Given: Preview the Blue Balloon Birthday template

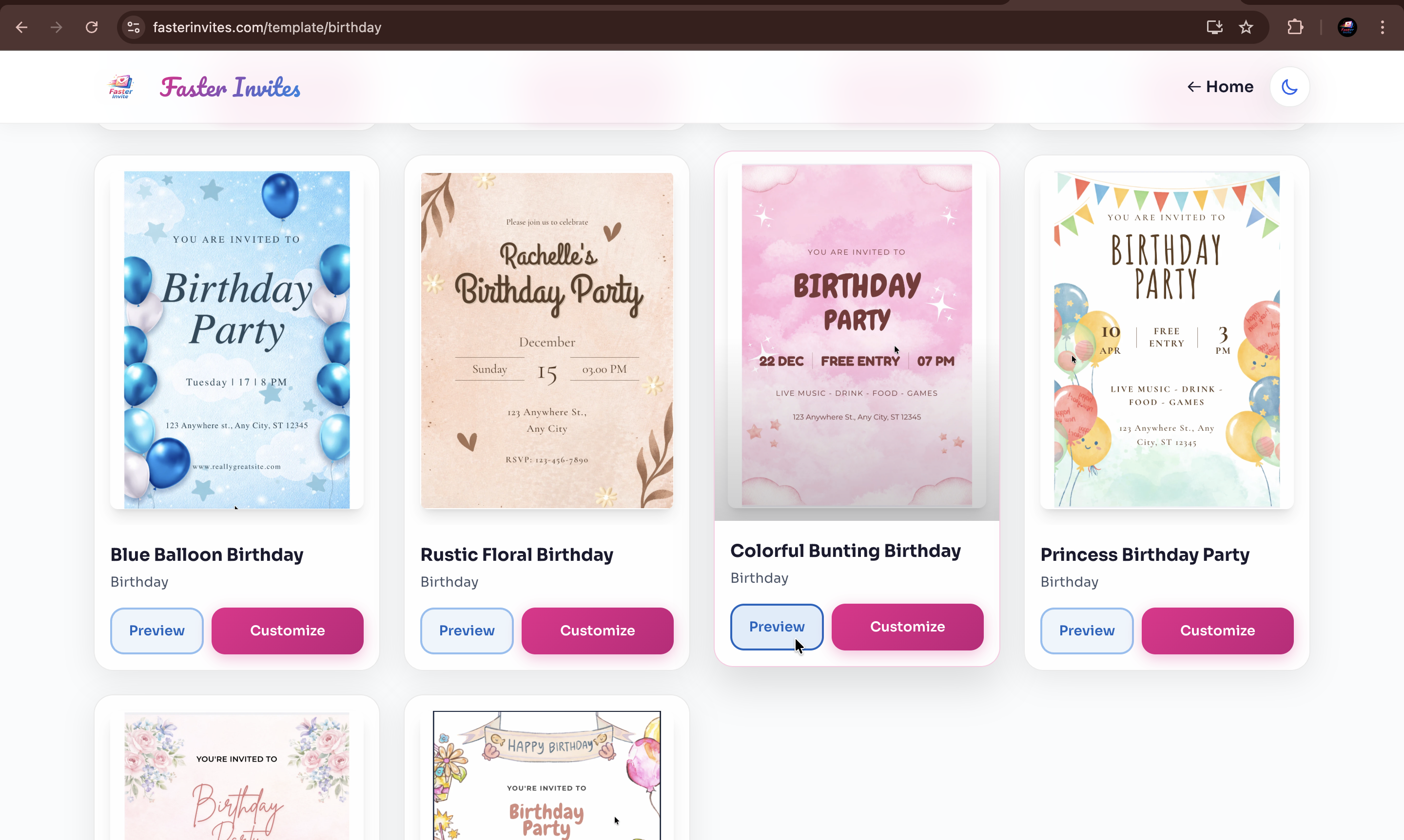Looking at the screenshot, I should click(x=156, y=630).
